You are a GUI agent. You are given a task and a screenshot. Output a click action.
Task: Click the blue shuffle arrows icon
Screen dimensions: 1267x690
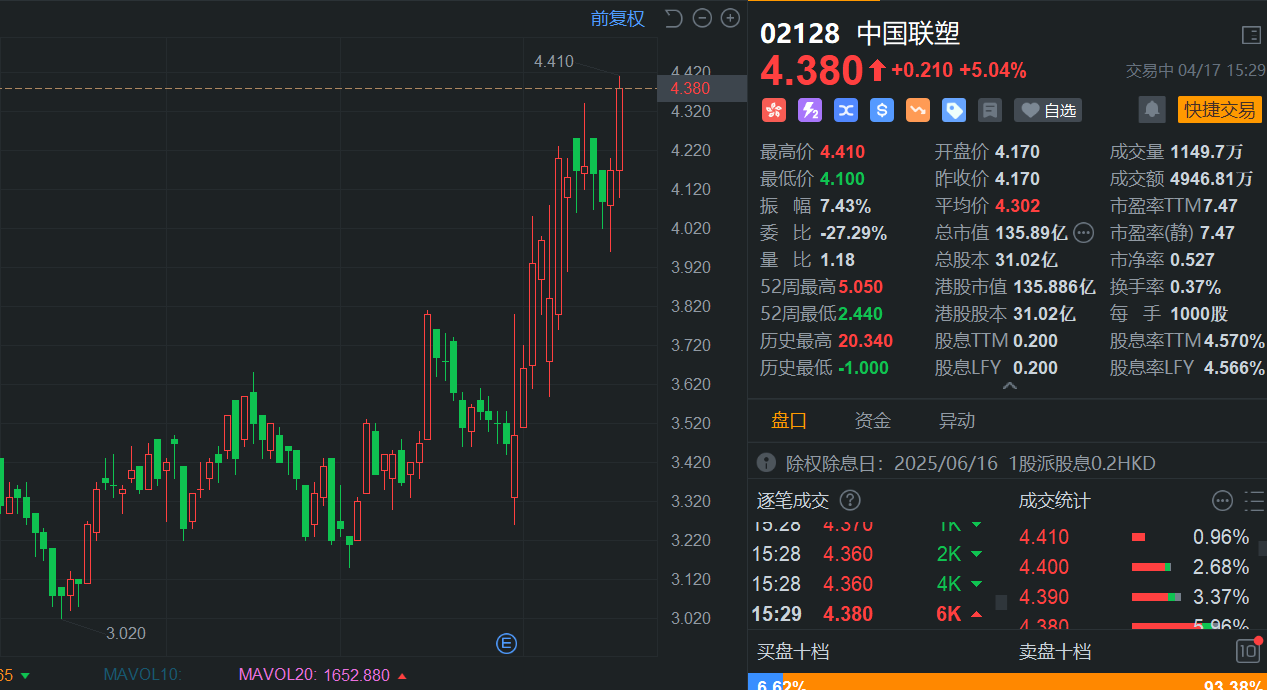tap(845, 110)
